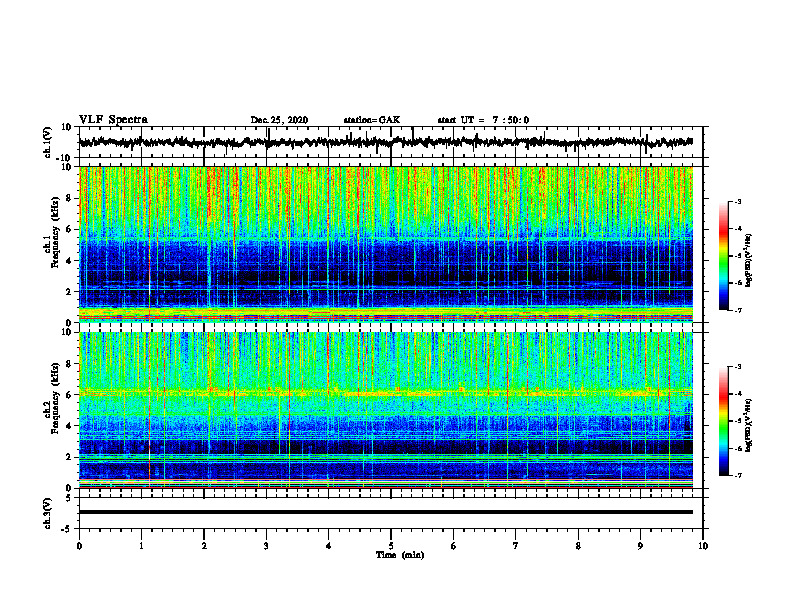Click the flat black ch.3 voltage trace

click(x=386, y=512)
